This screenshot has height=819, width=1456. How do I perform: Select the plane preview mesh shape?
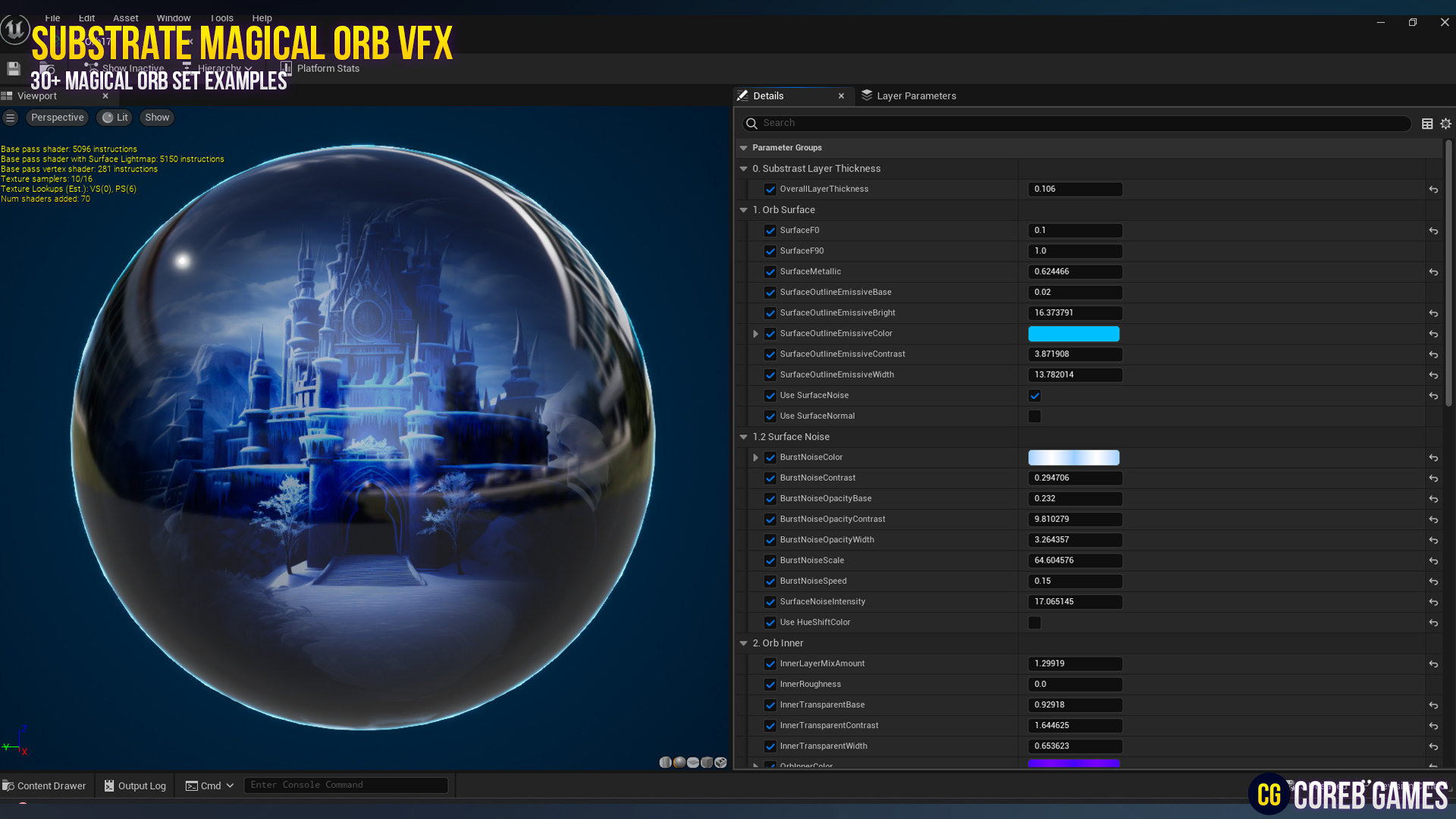[693, 762]
